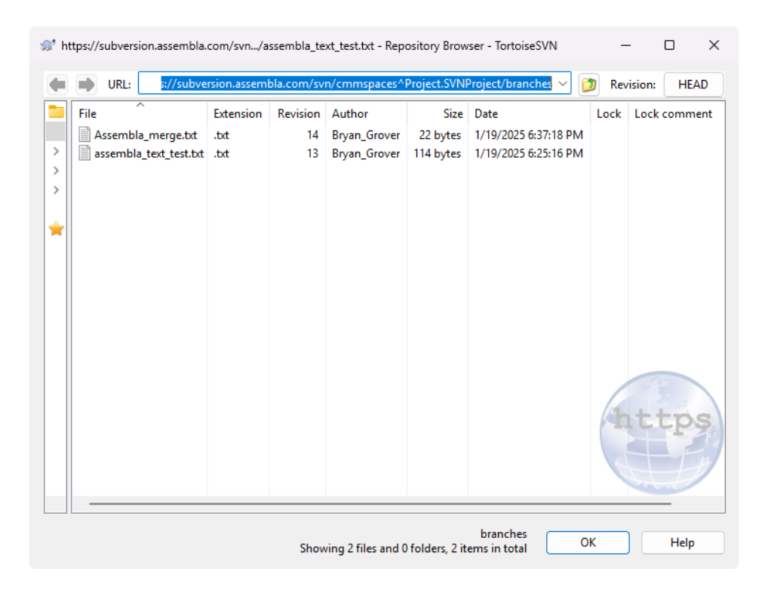Screen dimensions: 768x596
Task: Click assembla_text_test.txt file icon
Action: 85,154
